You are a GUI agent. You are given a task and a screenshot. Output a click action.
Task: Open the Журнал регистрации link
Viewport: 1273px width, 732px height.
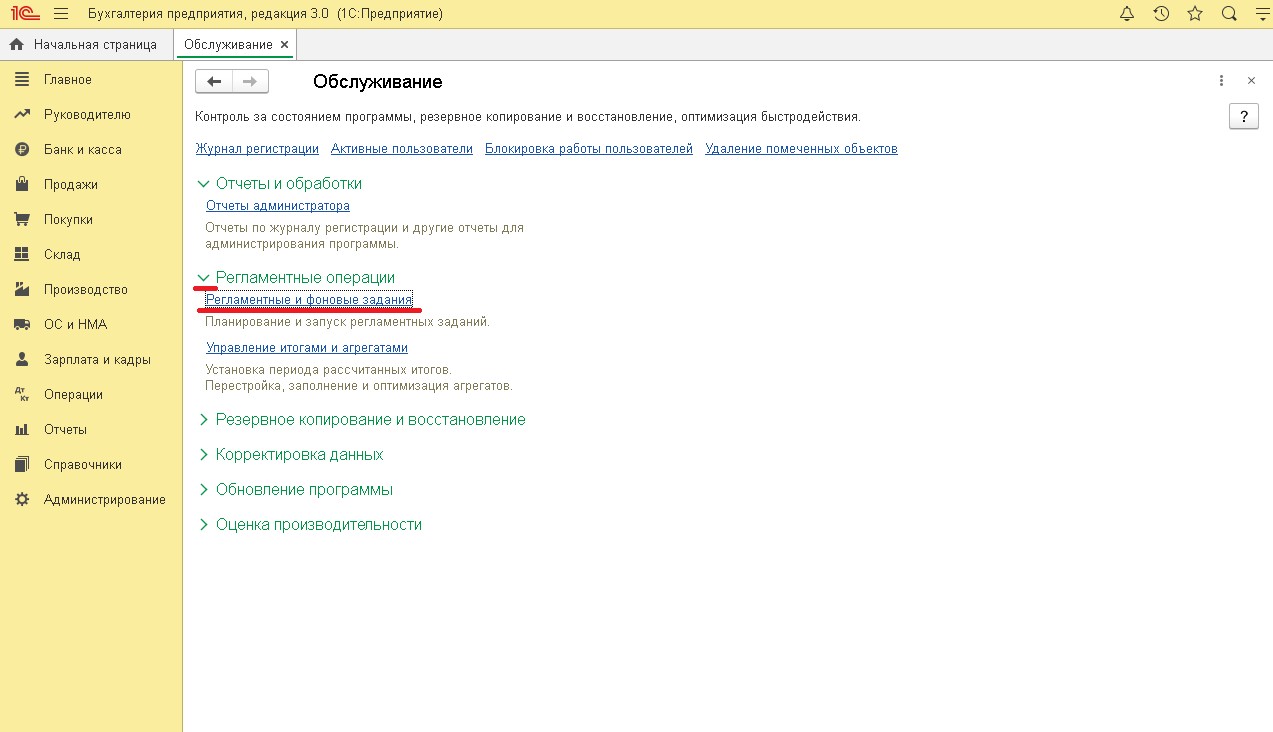257,149
